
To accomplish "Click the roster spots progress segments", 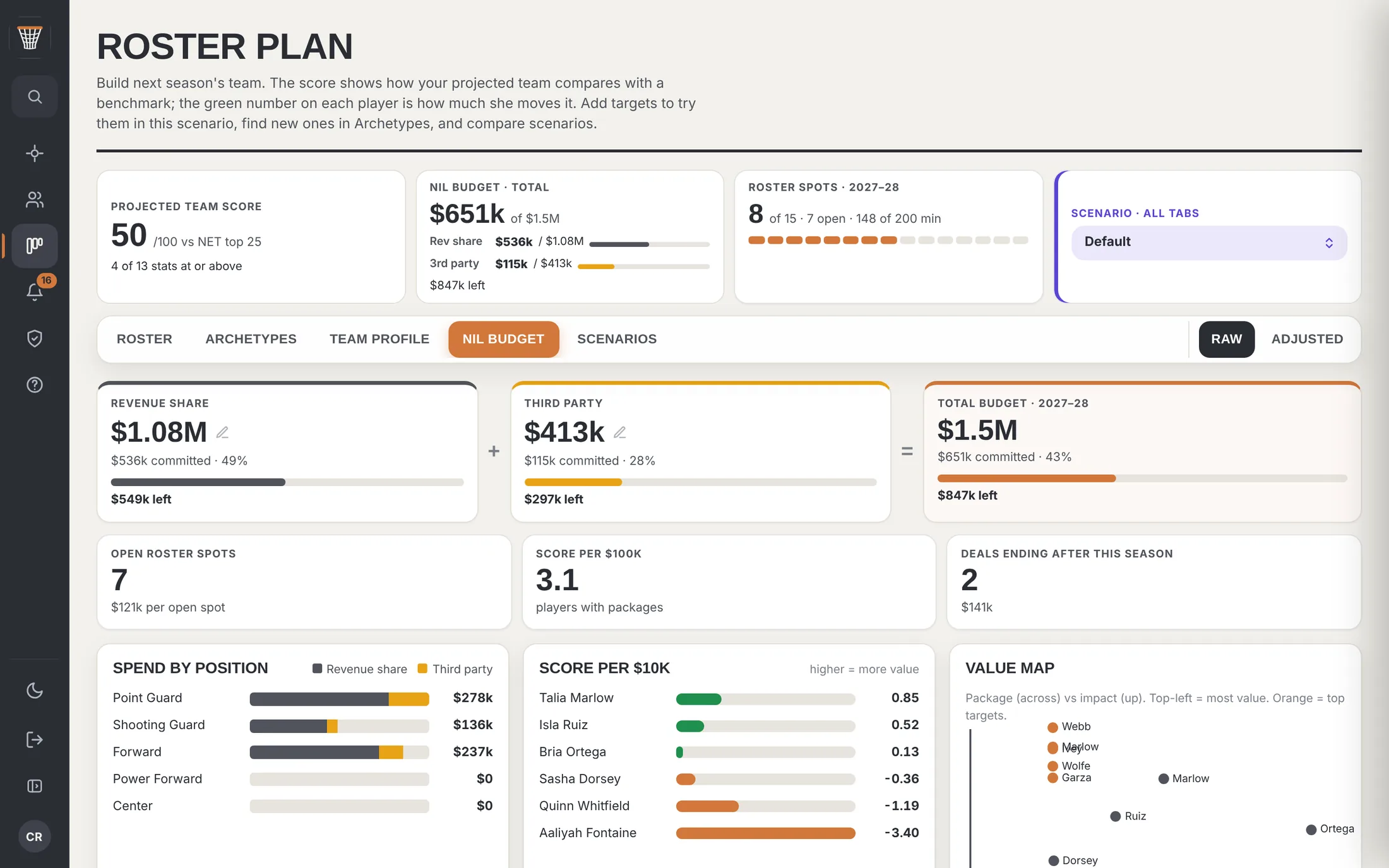I will point(888,240).
